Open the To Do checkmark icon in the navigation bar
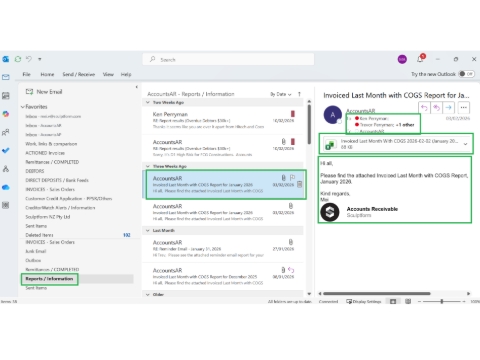Screen dimensions: 480x360 [6, 150]
